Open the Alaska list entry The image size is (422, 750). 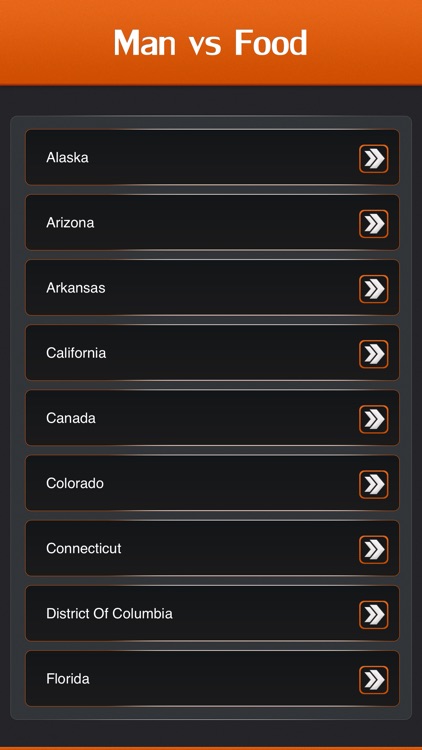(212, 157)
